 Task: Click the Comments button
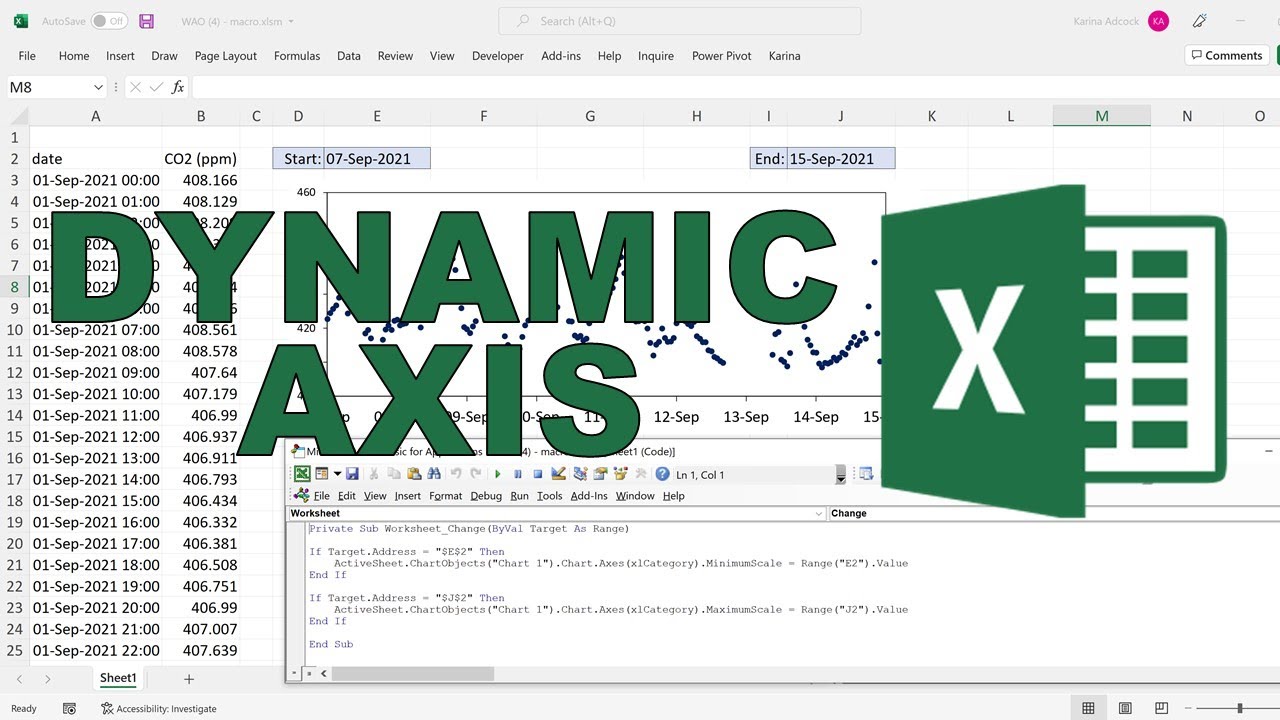click(x=1227, y=55)
